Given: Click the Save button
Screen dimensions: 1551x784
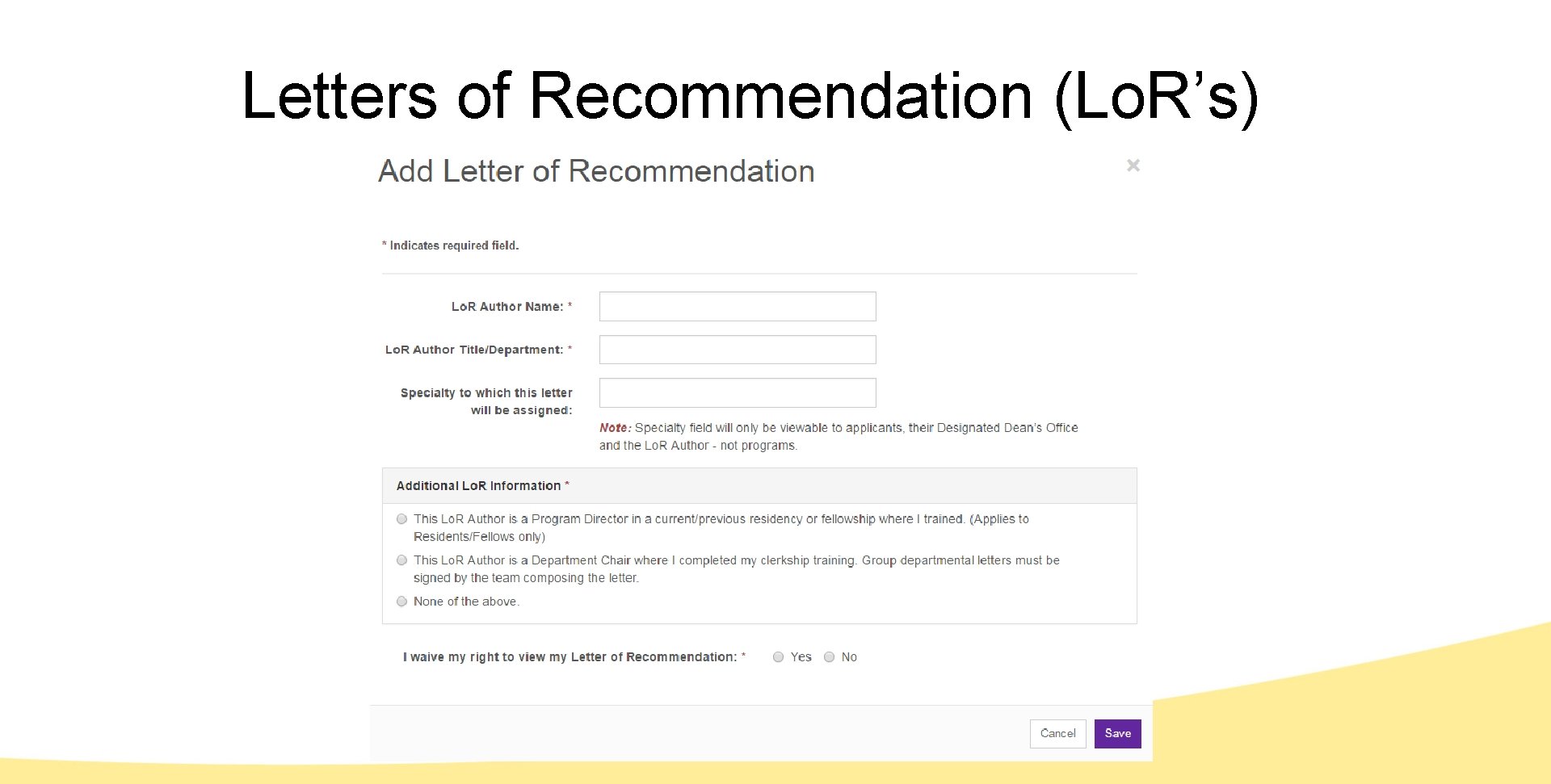Looking at the screenshot, I should pos(1117,734).
